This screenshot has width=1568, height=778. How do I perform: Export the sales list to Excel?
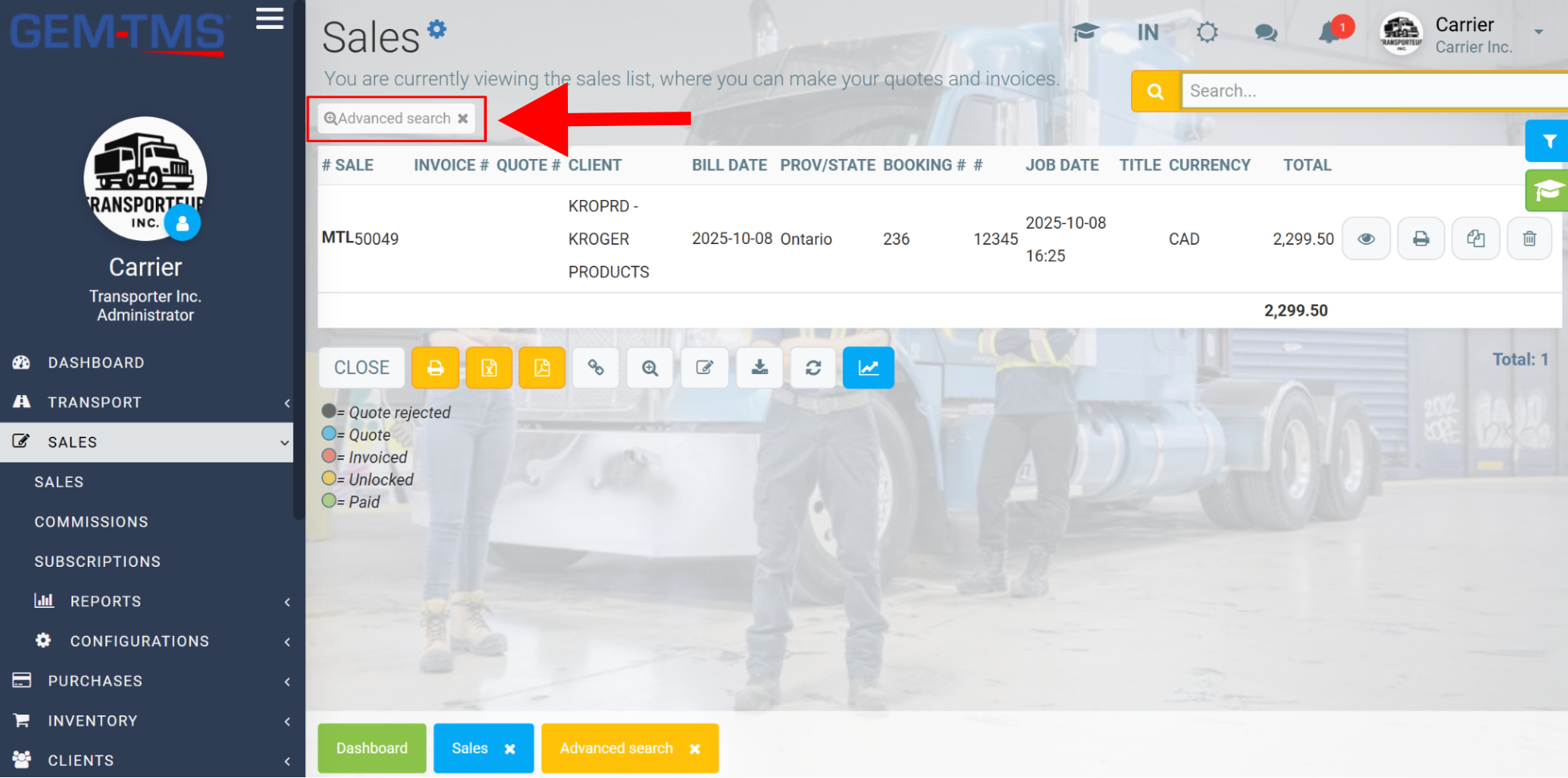[x=488, y=368]
